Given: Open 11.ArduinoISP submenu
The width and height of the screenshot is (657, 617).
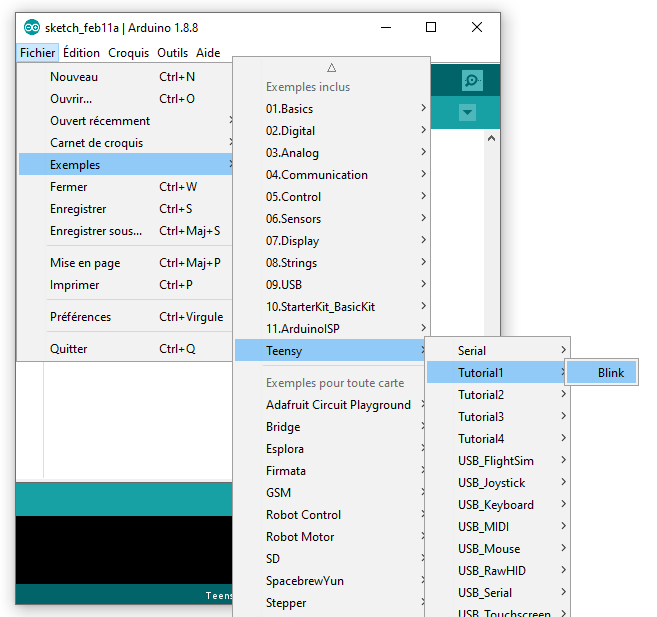Looking at the screenshot, I should coord(331,329).
